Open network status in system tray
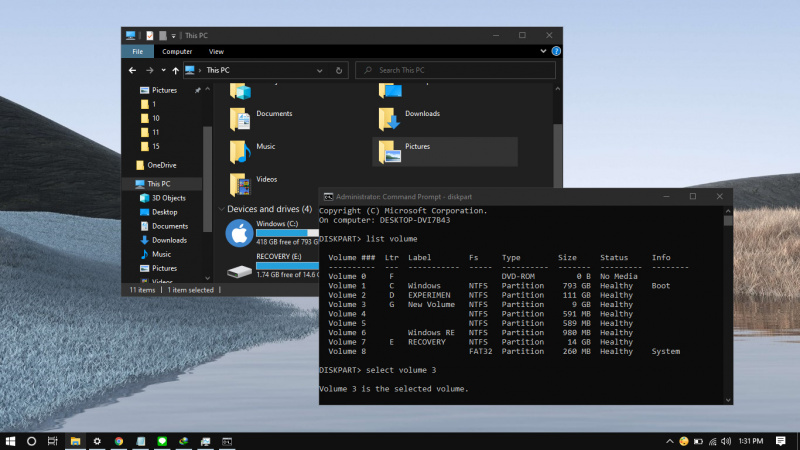Screen dimensions: 800x450 713,441
